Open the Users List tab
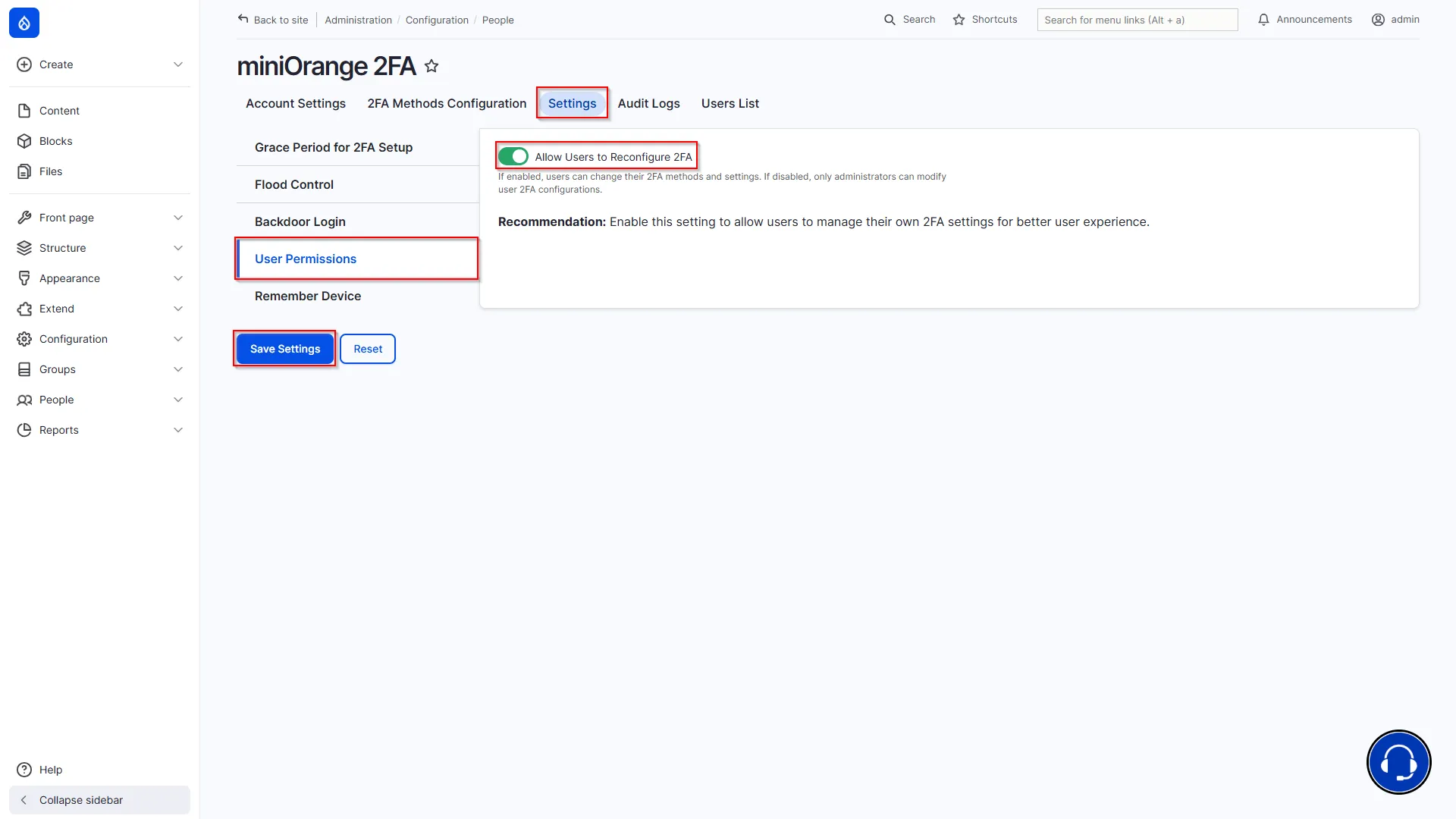1456x819 pixels. coord(730,103)
